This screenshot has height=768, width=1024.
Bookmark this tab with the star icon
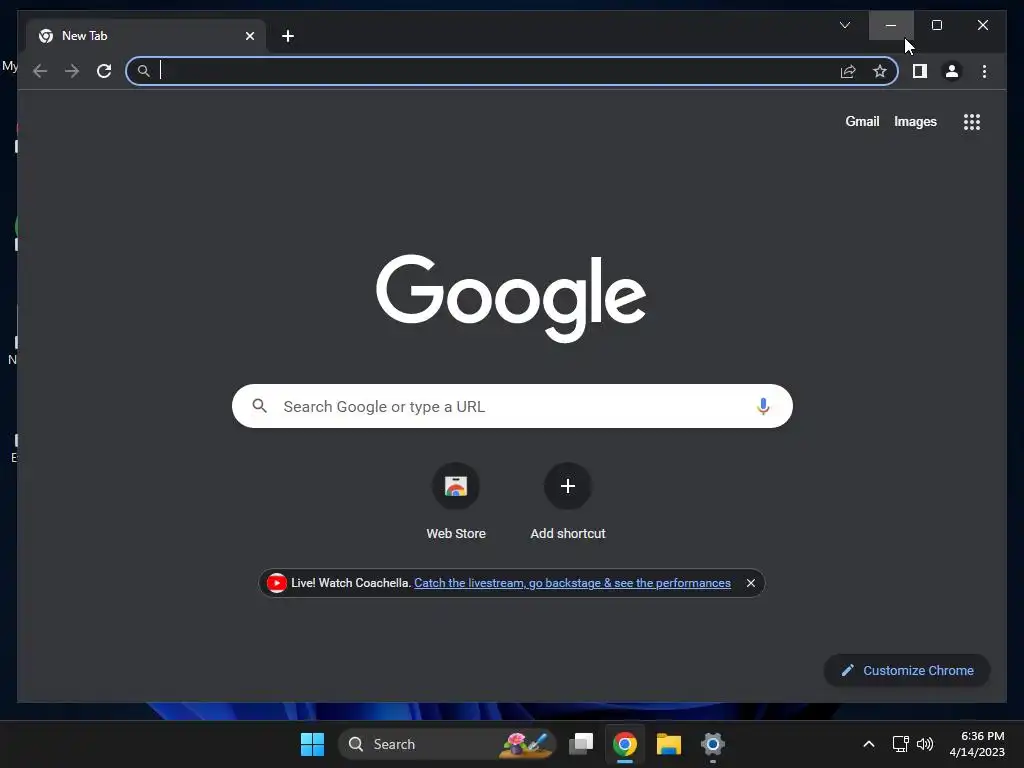[880, 71]
